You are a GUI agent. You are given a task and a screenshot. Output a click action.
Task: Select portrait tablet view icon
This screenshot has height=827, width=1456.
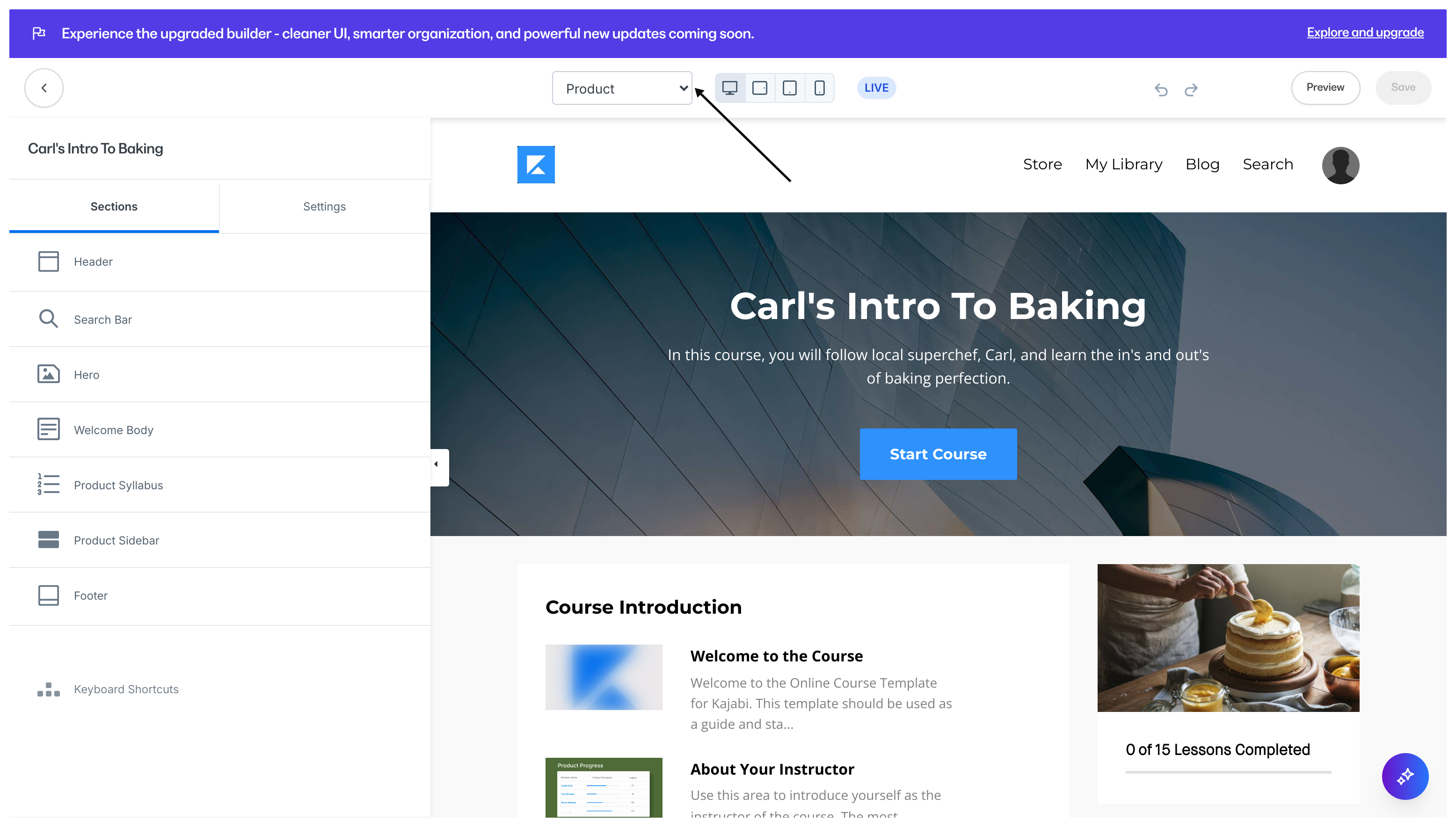790,88
